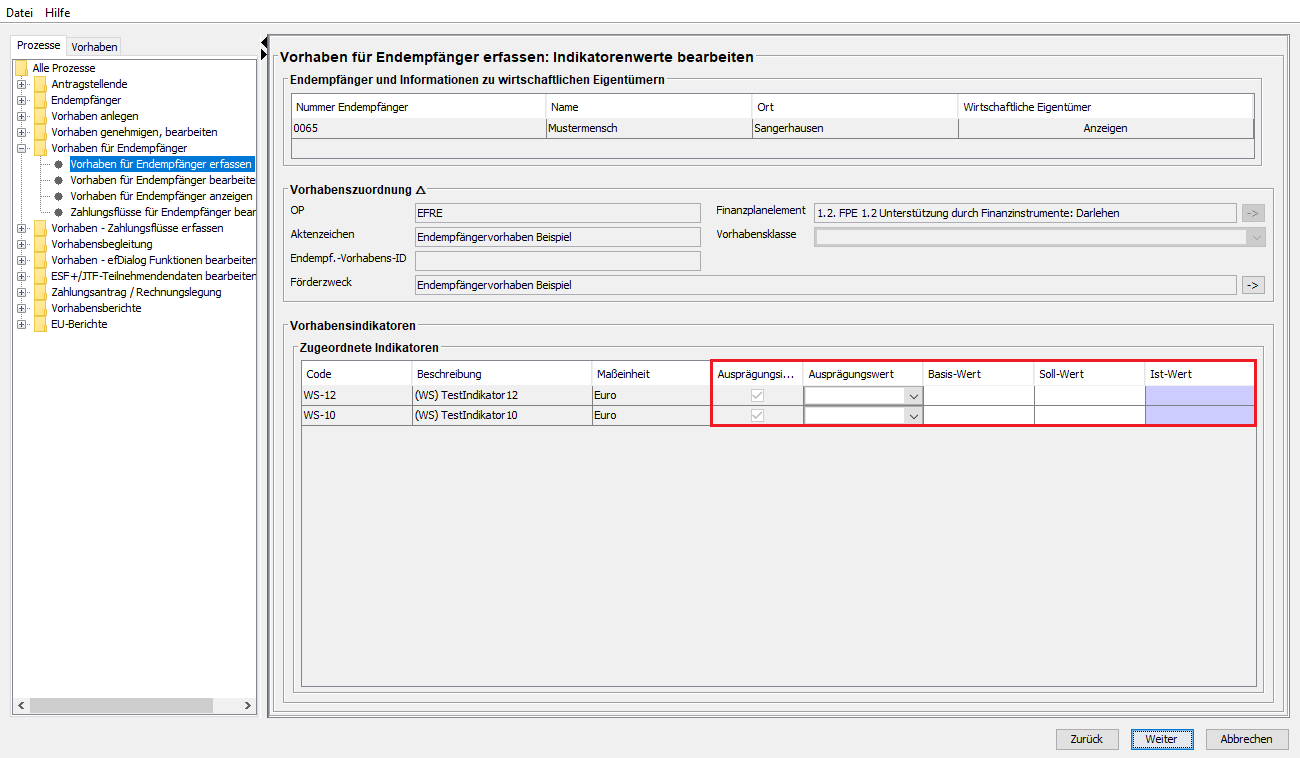
Task: Expand ESF+/JTF-Teilnehmendendaten node
Action: coord(21,276)
